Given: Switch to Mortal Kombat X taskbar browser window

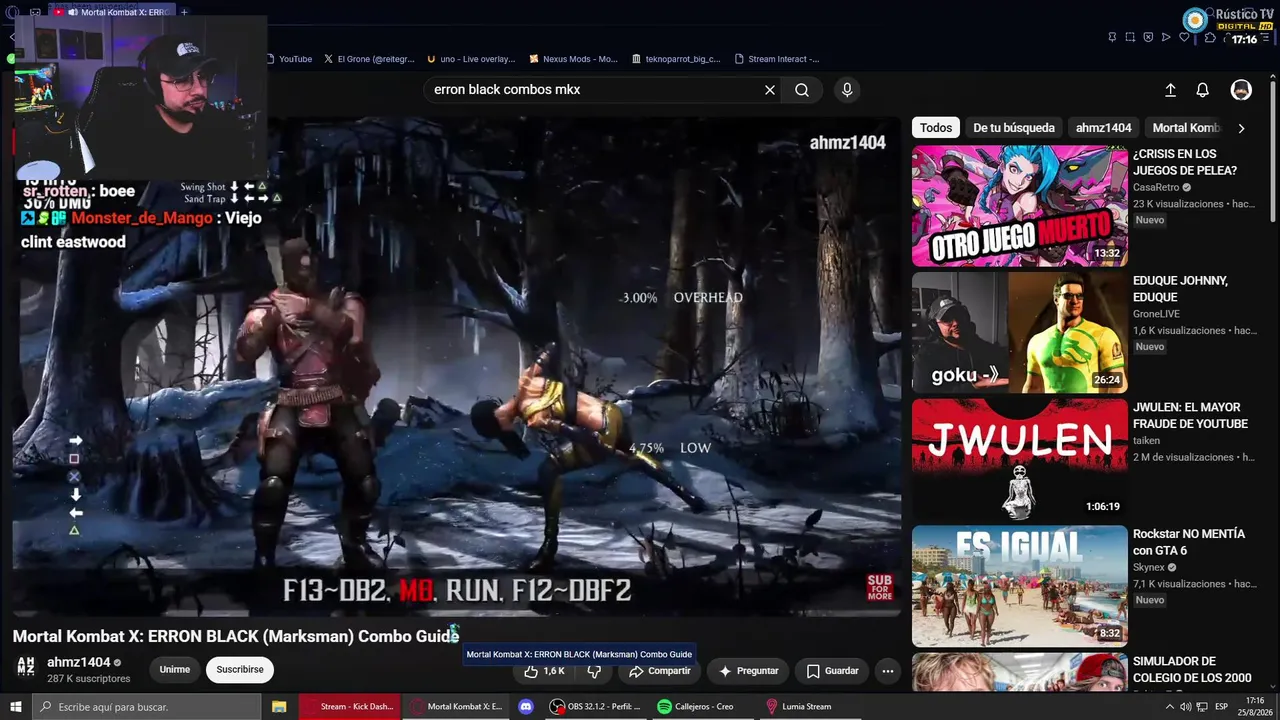Looking at the screenshot, I should pyautogui.click(x=457, y=707).
